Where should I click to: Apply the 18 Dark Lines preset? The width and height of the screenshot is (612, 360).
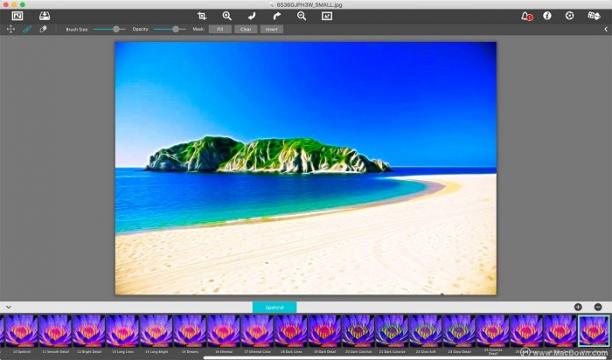click(291, 331)
